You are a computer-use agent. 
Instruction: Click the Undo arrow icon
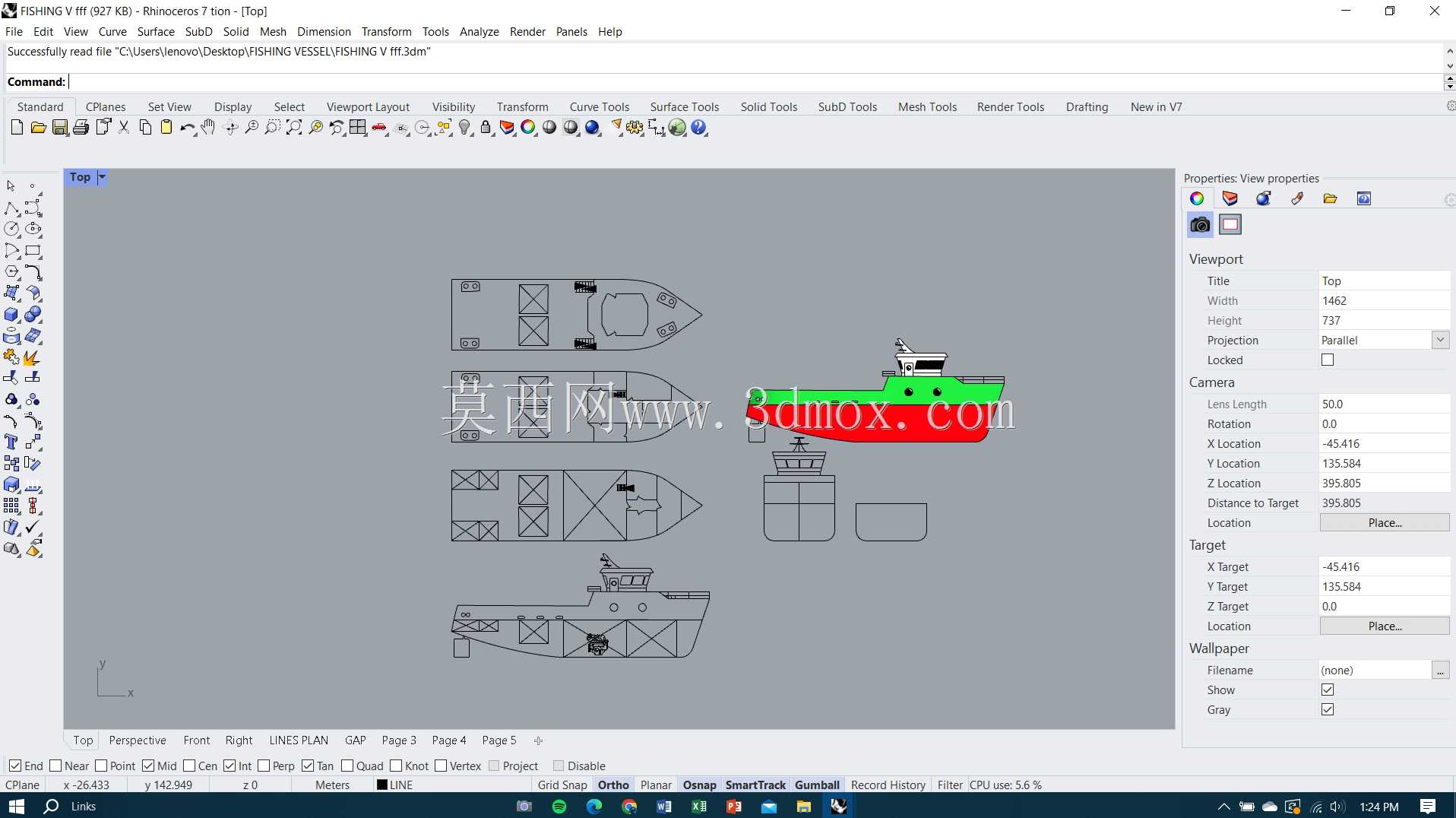(187, 128)
